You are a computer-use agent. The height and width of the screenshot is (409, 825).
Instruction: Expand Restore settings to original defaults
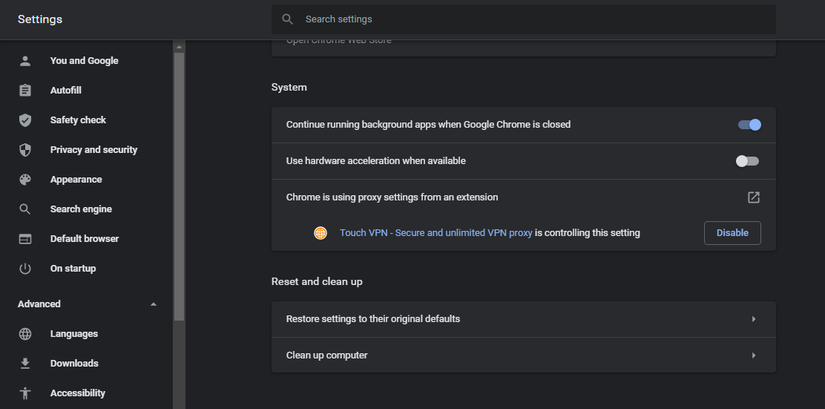[753, 319]
